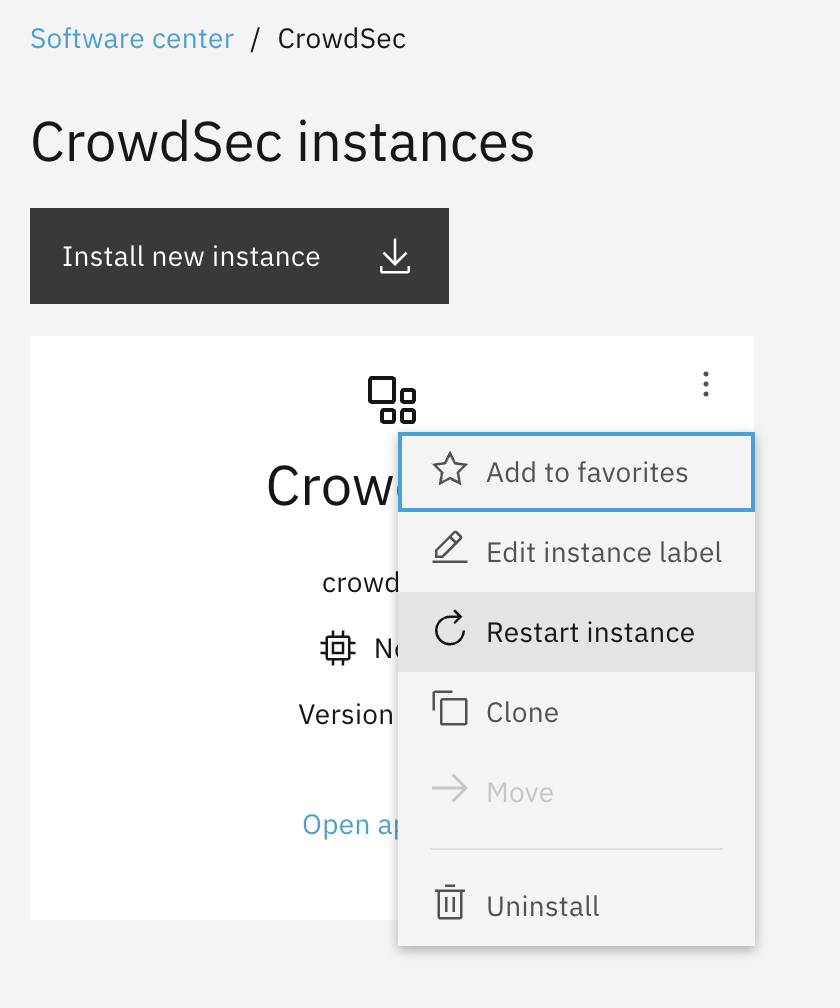This screenshot has height=1008, width=840.
Task: Click the pencil icon for Edit instance label
Action: (x=450, y=551)
